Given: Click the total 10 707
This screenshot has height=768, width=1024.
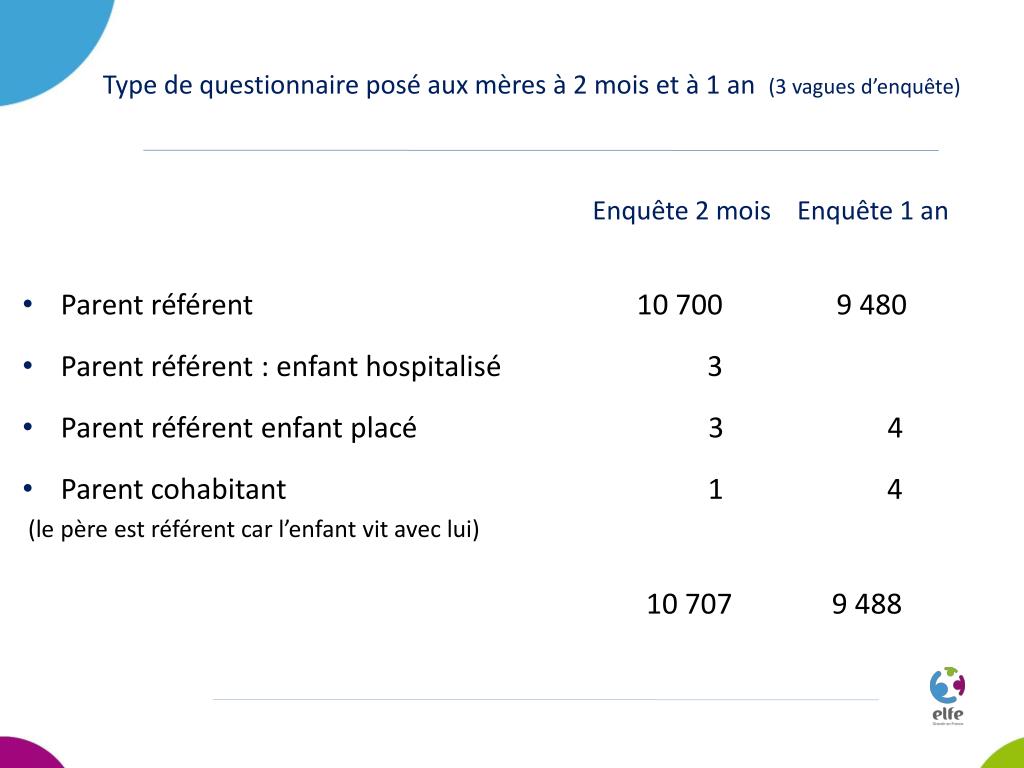Looking at the screenshot, I should [689, 604].
